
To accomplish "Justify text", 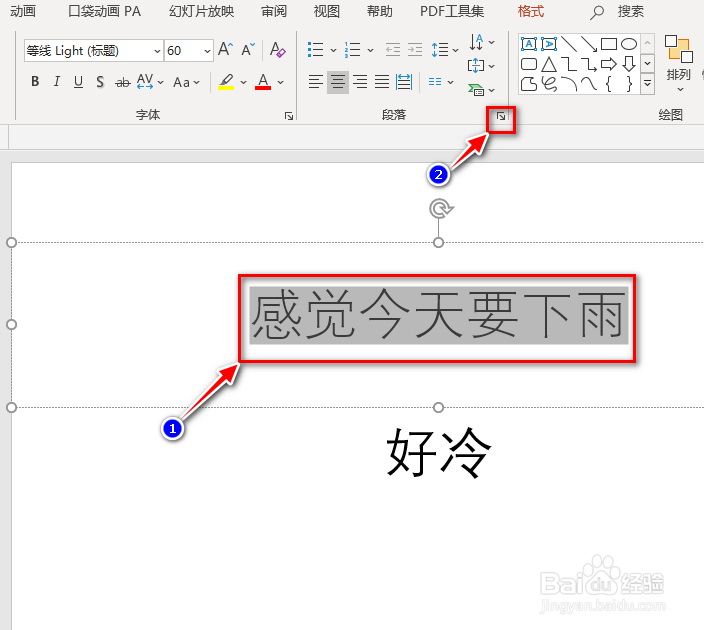I will point(382,82).
